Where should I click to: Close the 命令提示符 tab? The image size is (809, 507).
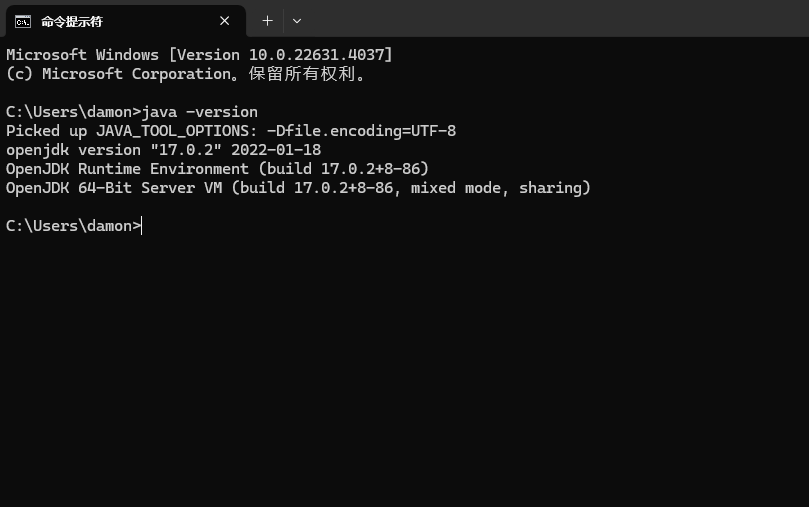[x=225, y=21]
